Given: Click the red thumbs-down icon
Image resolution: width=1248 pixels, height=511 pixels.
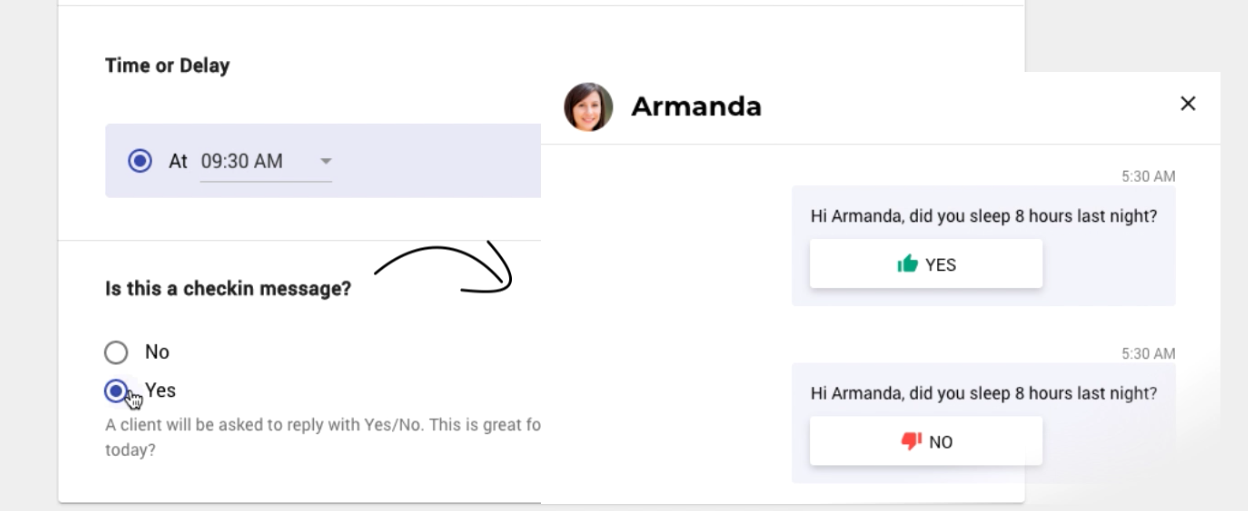Looking at the screenshot, I should 910,441.
